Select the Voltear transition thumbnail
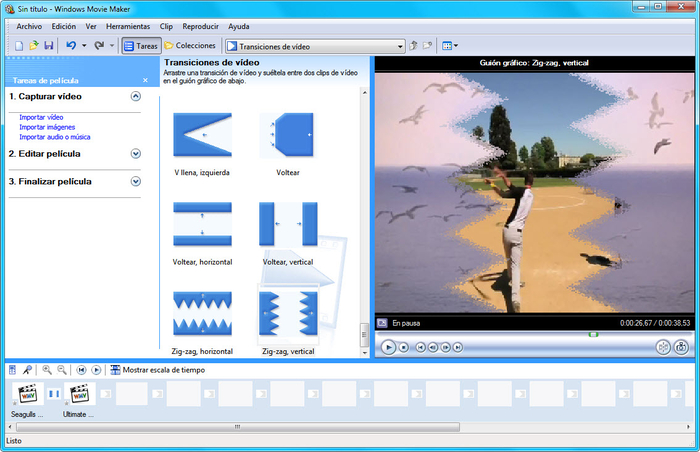700x452 pixels. 288,134
